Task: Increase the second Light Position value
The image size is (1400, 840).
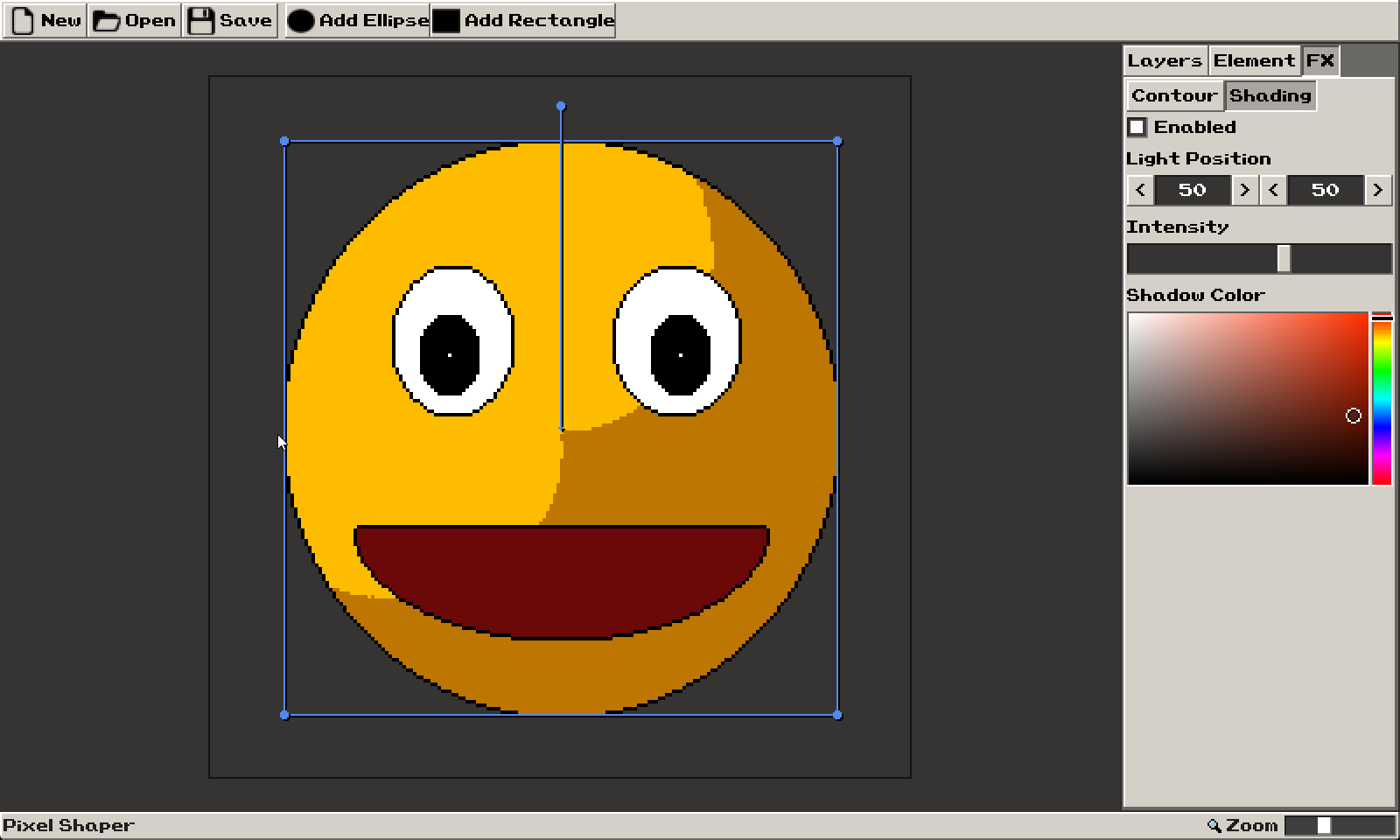Action: [1377, 190]
